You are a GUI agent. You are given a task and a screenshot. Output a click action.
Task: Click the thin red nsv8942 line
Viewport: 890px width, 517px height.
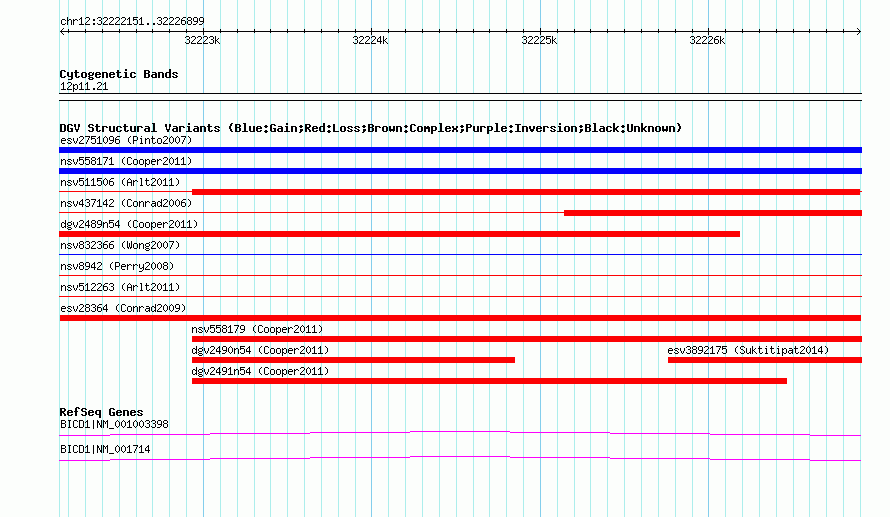460,275
